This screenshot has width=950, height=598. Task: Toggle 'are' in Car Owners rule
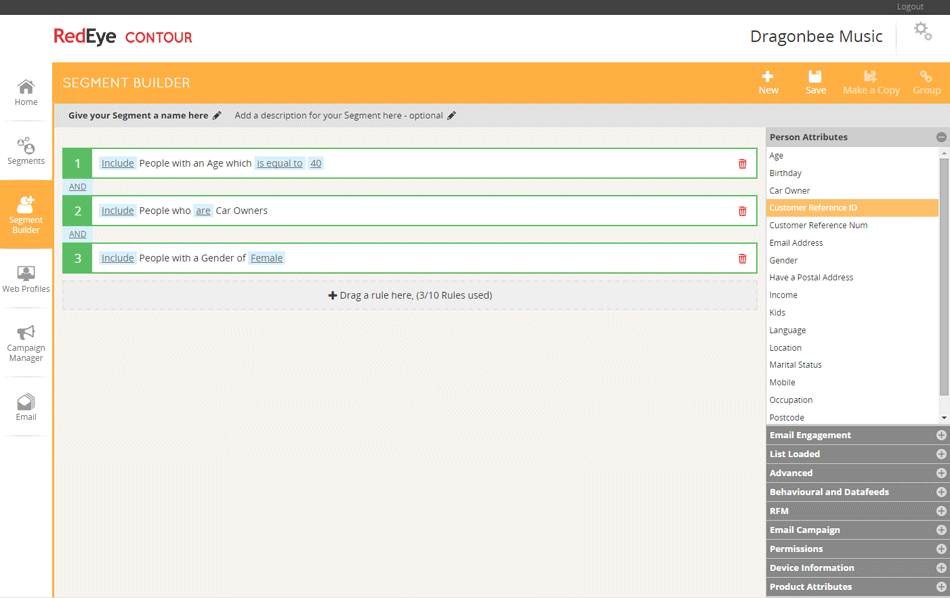coord(203,211)
